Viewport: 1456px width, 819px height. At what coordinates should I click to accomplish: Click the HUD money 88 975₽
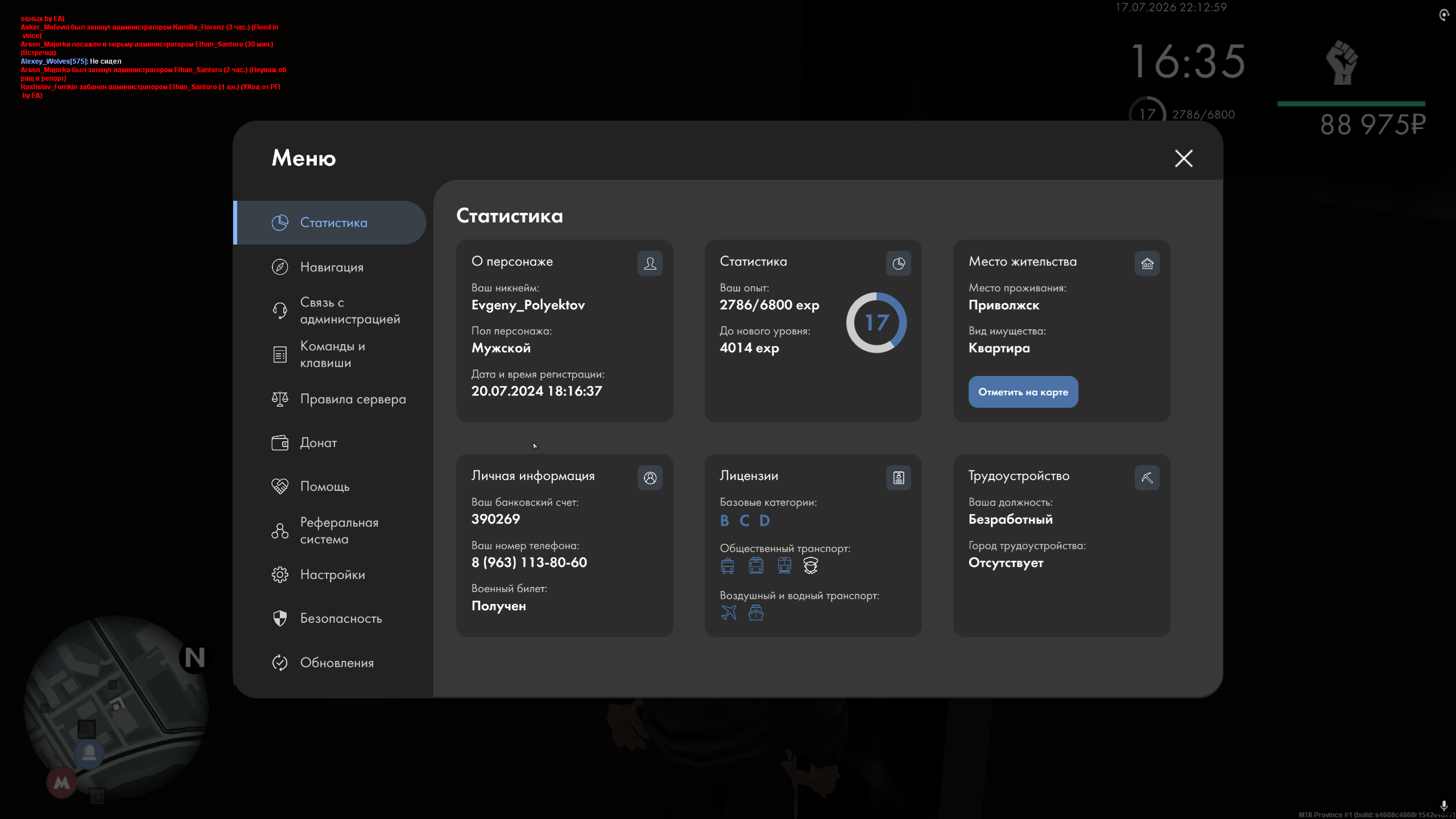(1373, 125)
